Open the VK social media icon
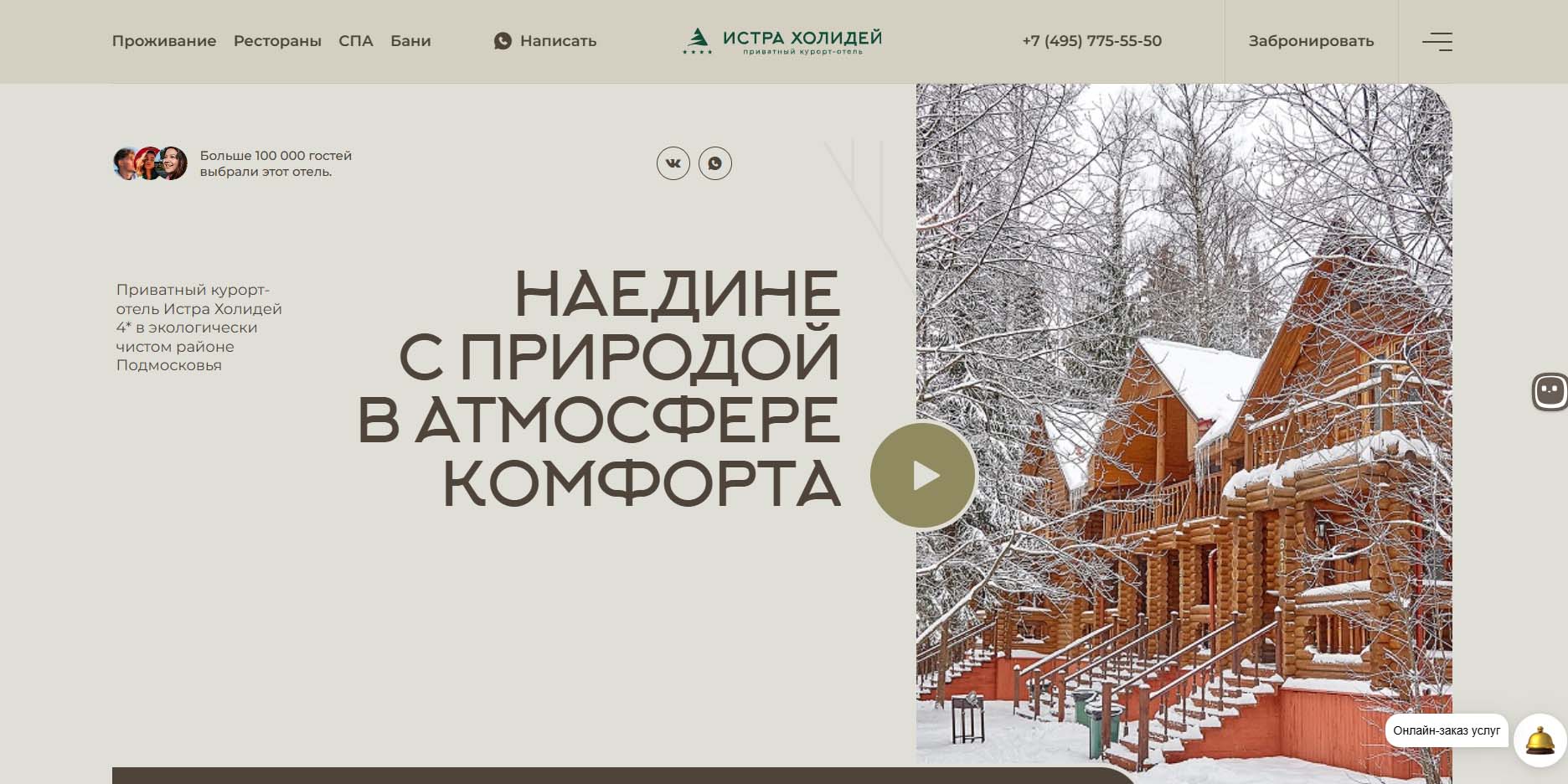This screenshot has width=1568, height=784. (673, 163)
